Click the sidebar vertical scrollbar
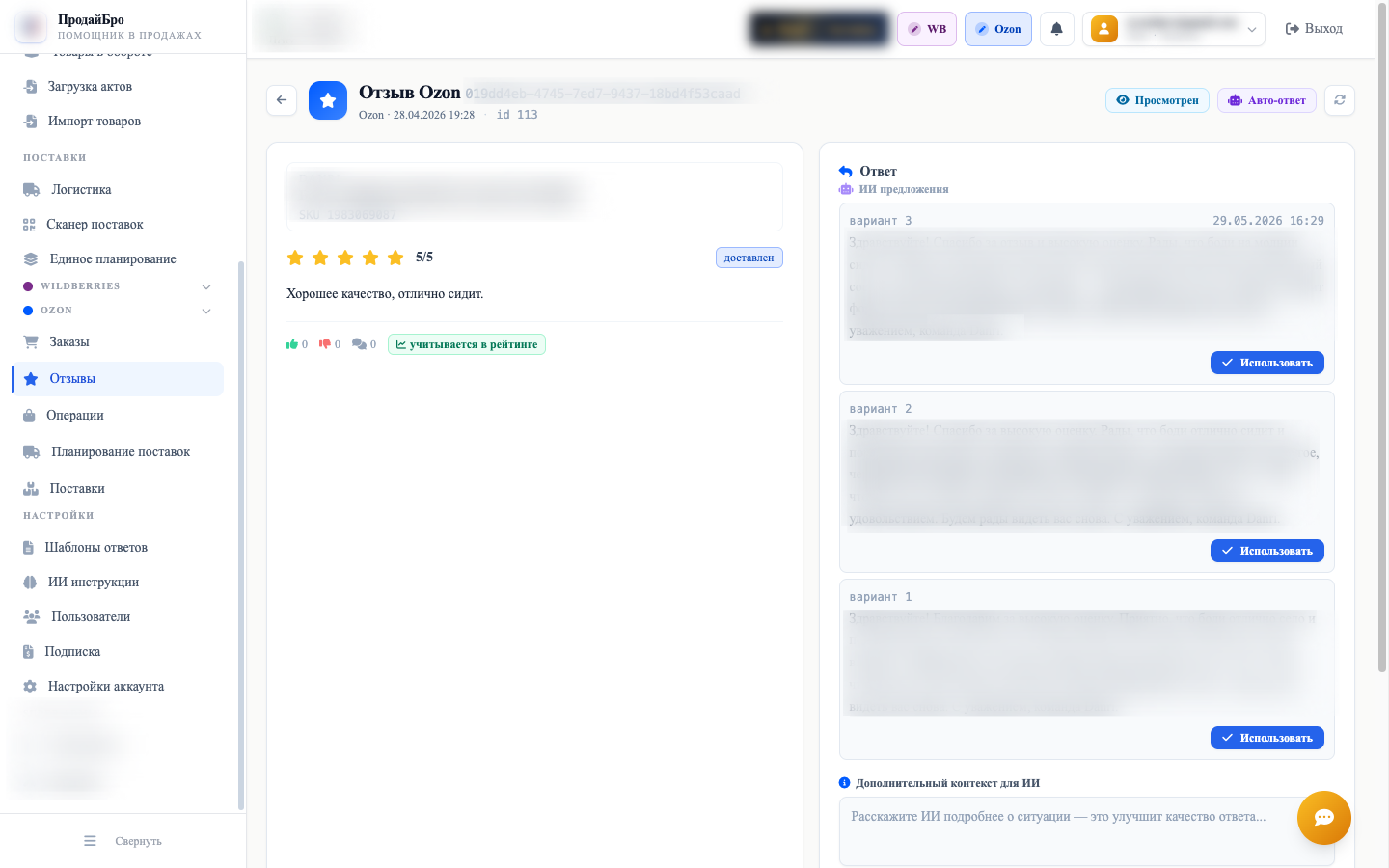 pos(240,535)
